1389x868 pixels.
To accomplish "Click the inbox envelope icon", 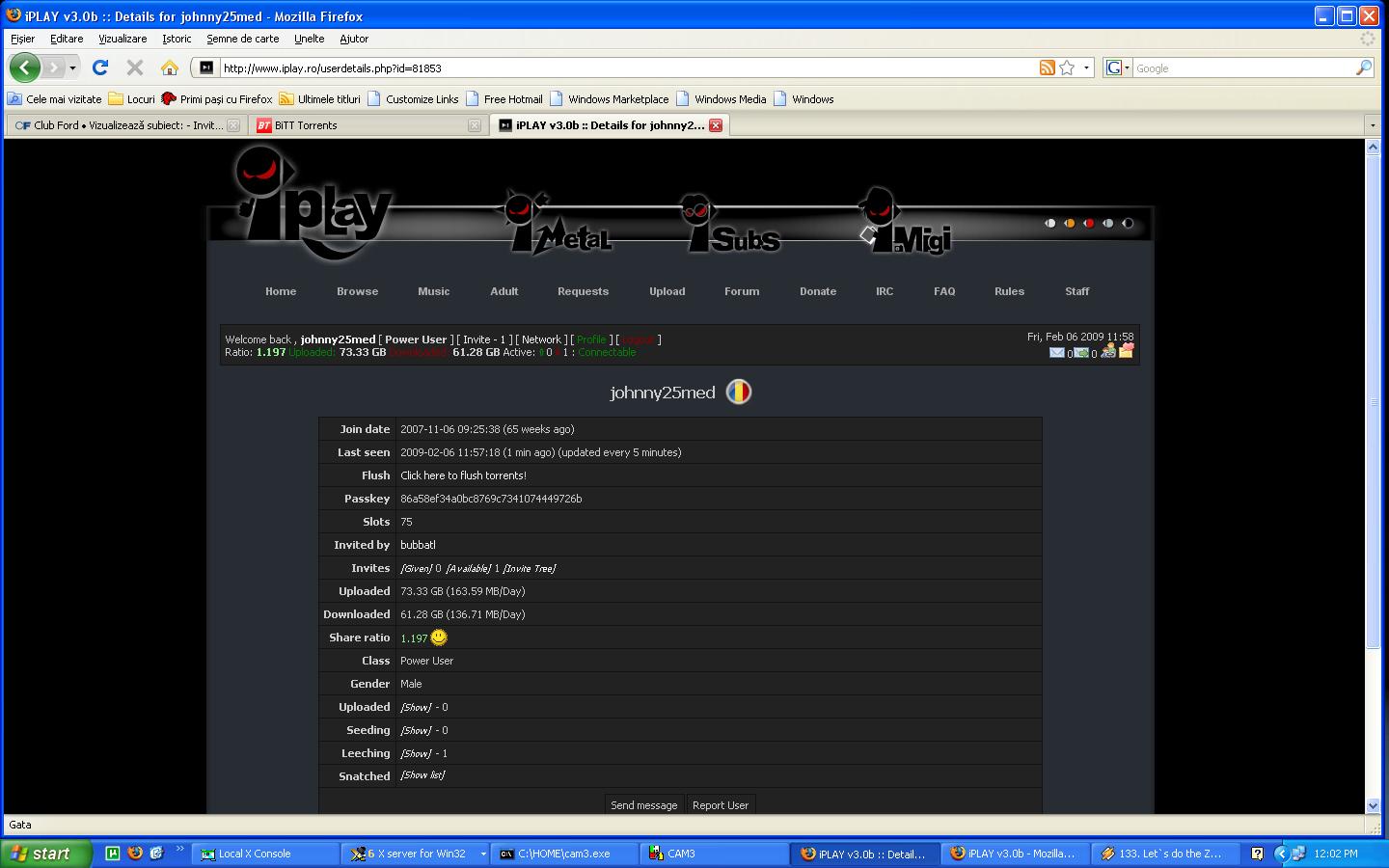I will (x=1056, y=353).
